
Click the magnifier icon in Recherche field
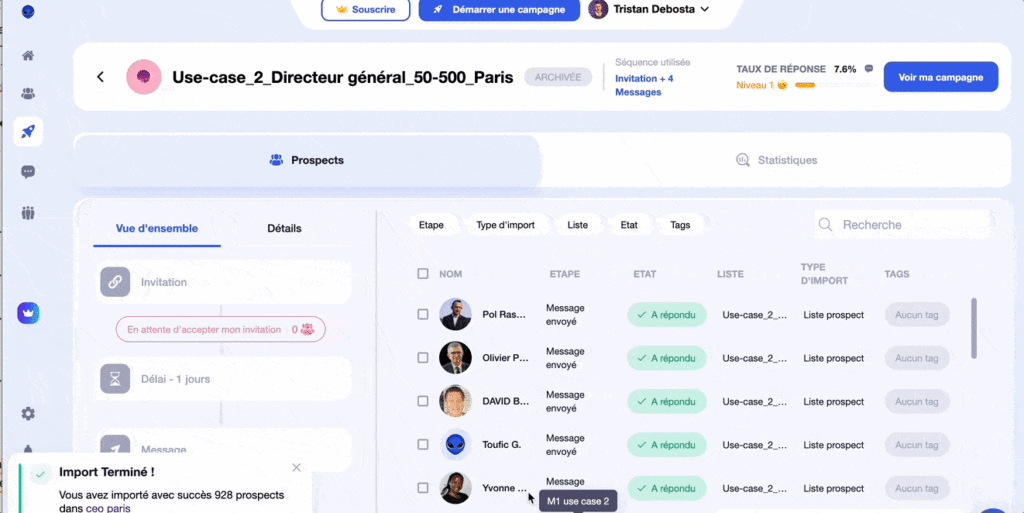(825, 225)
